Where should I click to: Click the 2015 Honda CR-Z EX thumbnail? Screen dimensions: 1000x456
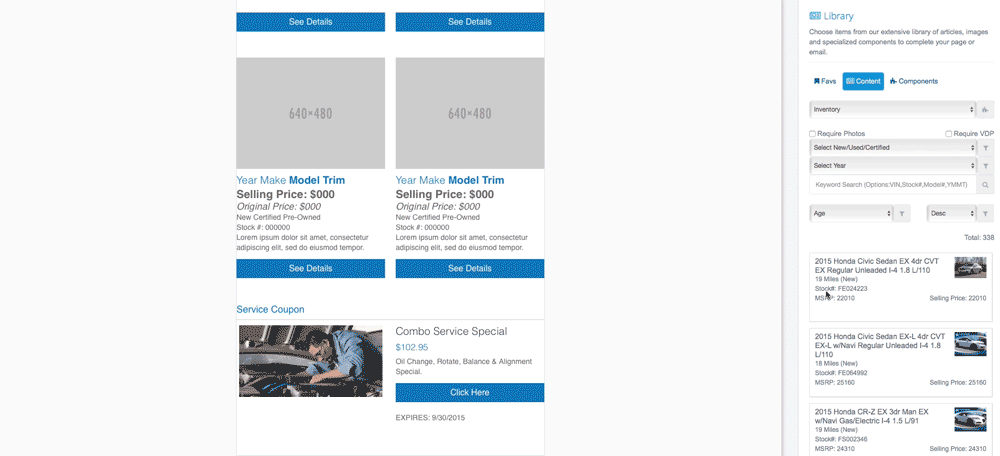(970, 419)
